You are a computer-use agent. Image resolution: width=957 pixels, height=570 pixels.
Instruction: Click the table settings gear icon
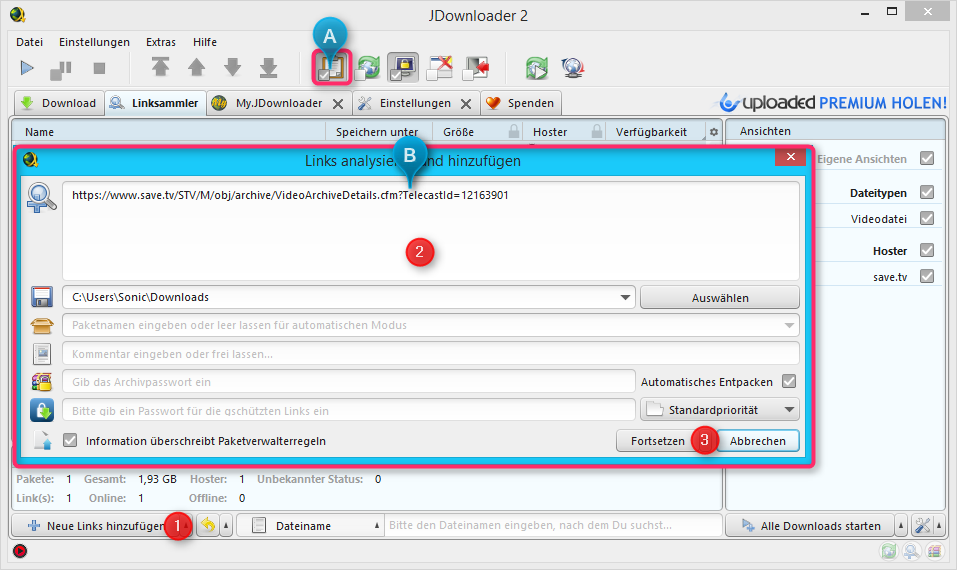[713, 132]
